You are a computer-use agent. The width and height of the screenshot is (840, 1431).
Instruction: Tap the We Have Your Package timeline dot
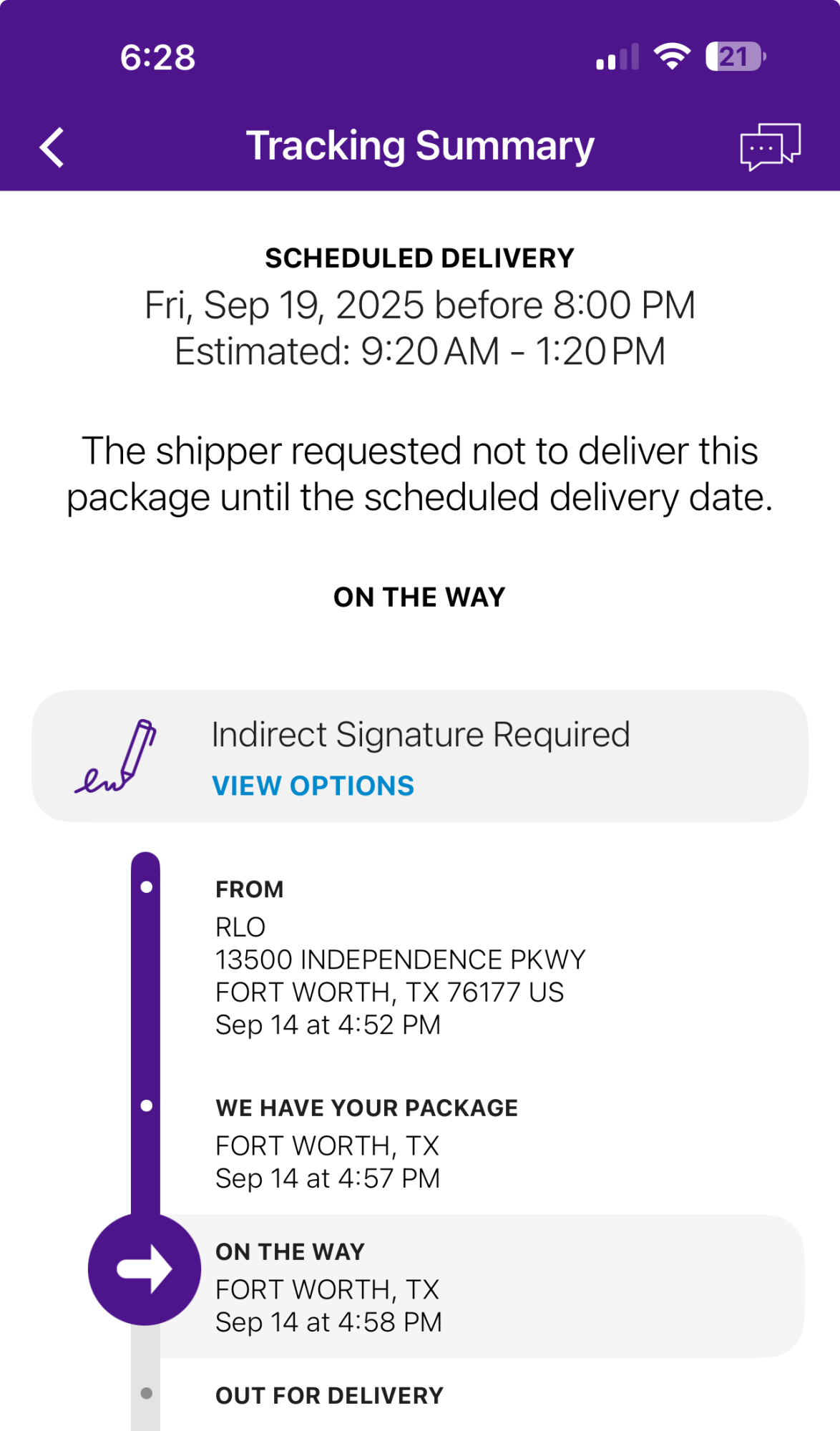(x=147, y=1106)
